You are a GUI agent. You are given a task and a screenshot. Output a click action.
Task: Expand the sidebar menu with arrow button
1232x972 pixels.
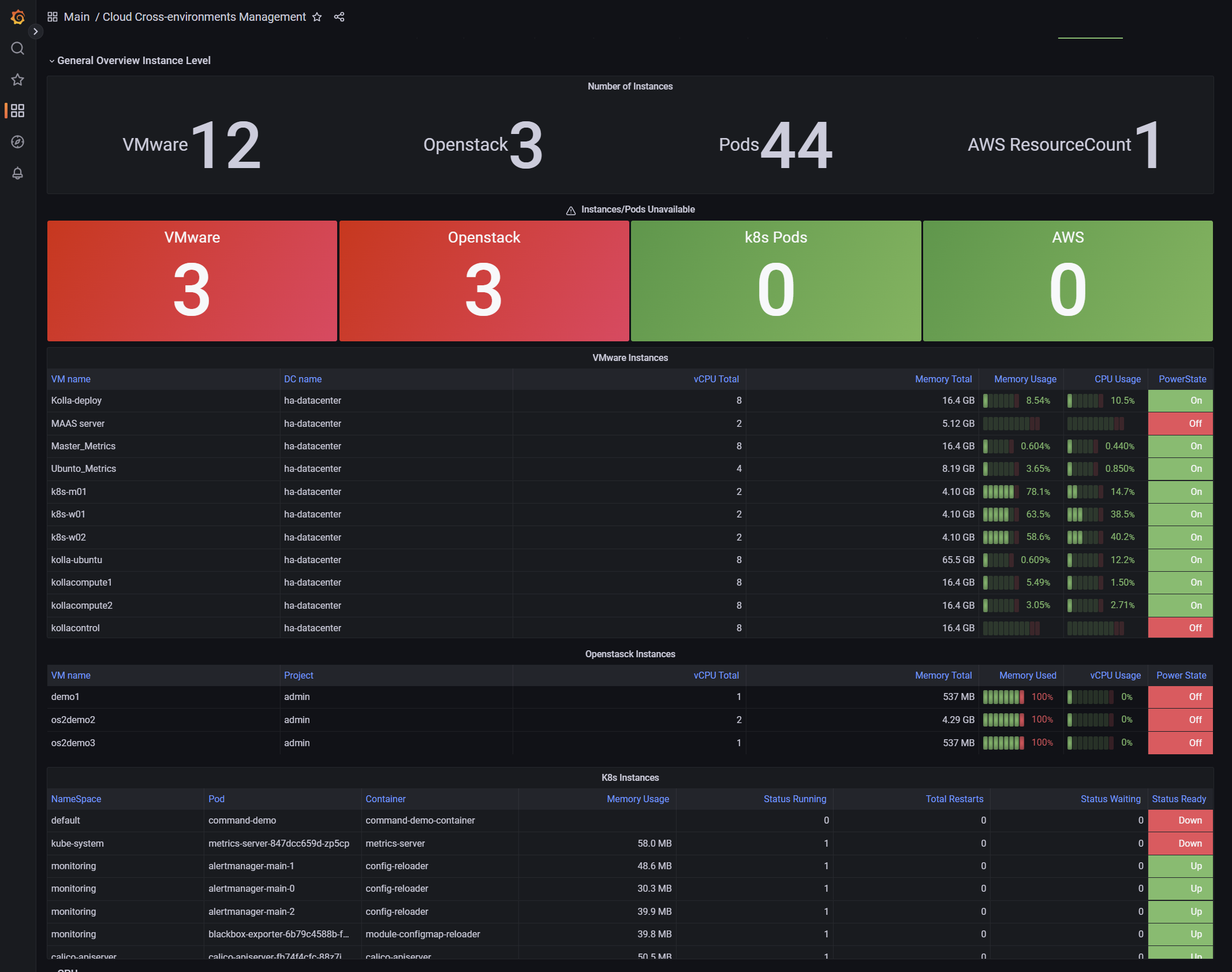(x=36, y=32)
